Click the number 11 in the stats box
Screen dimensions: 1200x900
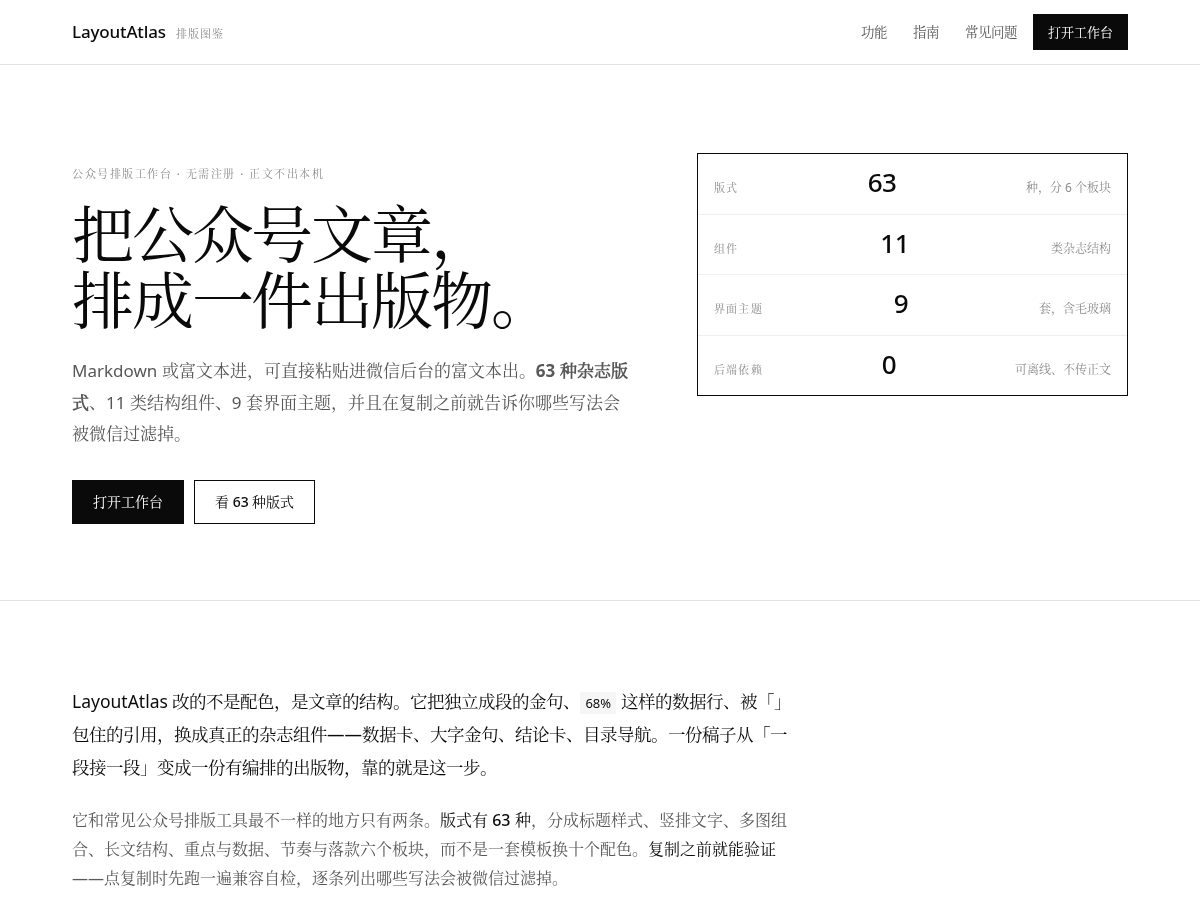tap(894, 244)
